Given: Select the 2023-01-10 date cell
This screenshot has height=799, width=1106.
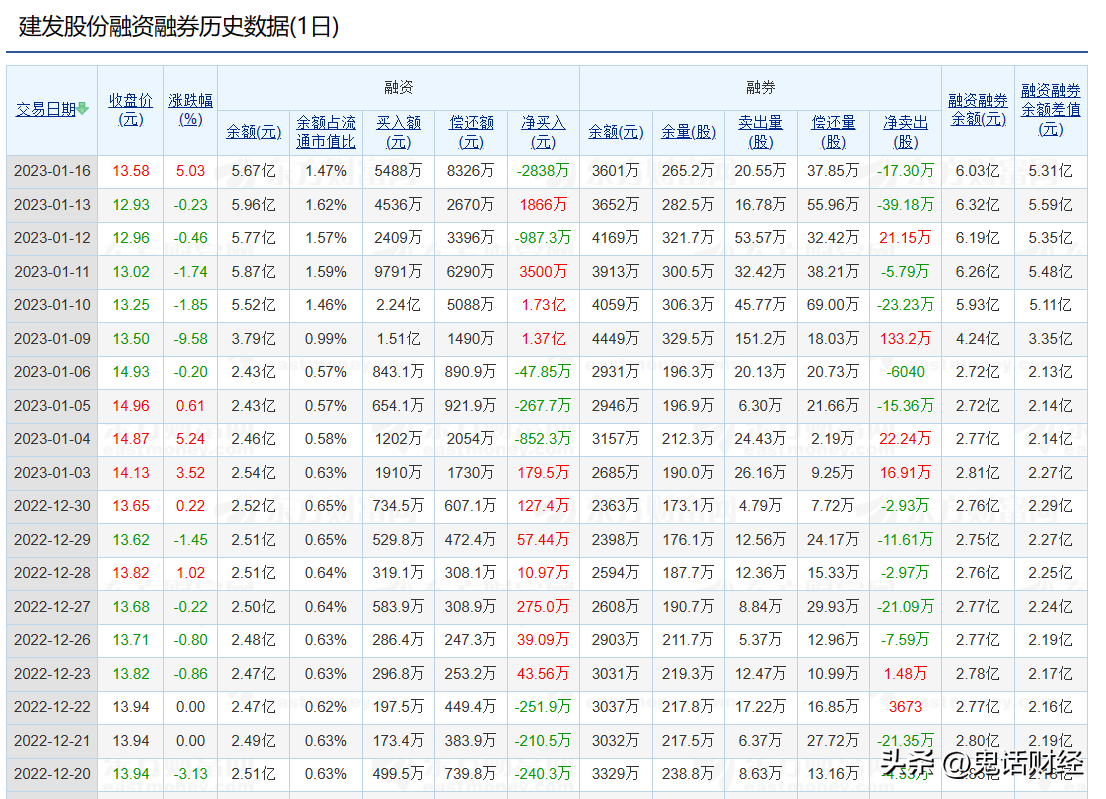Looking at the screenshot, I should point(52,305).
